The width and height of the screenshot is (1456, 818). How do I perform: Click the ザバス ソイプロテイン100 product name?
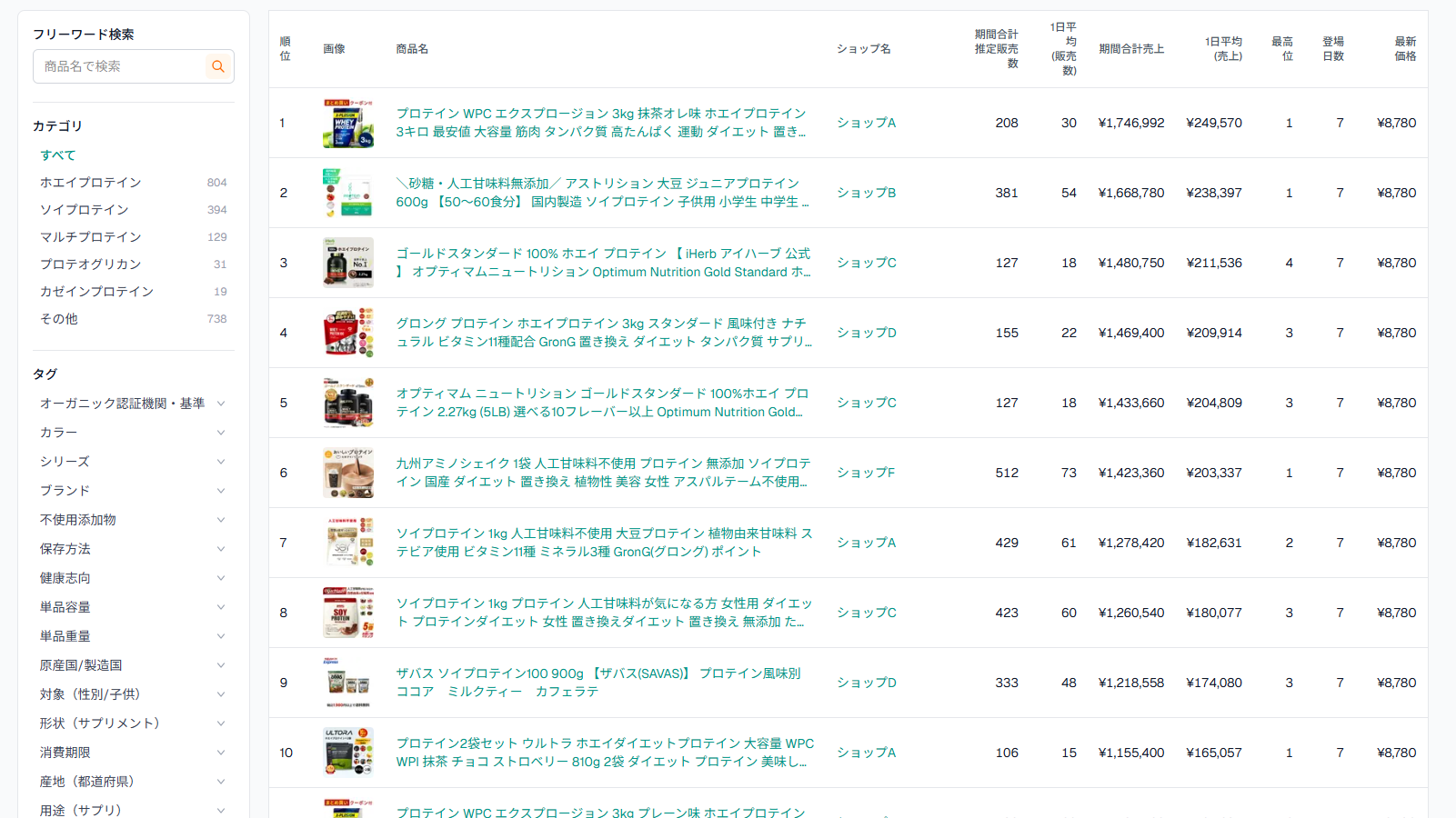coord(602,673)
